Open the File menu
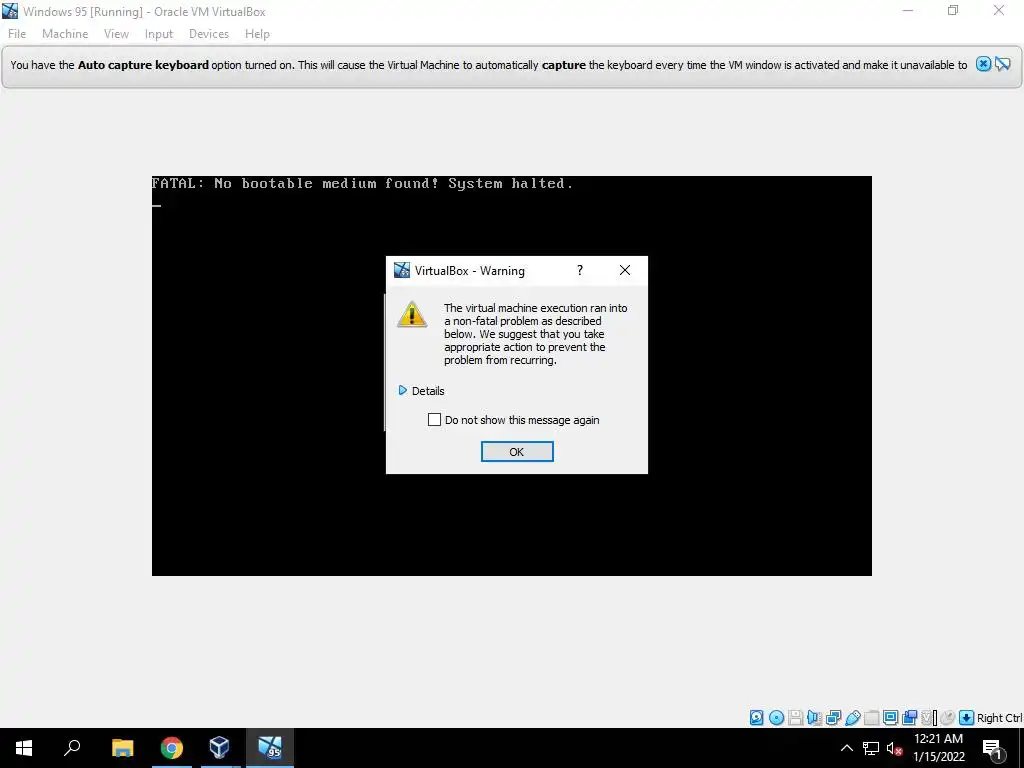 [x=17, y=34]
